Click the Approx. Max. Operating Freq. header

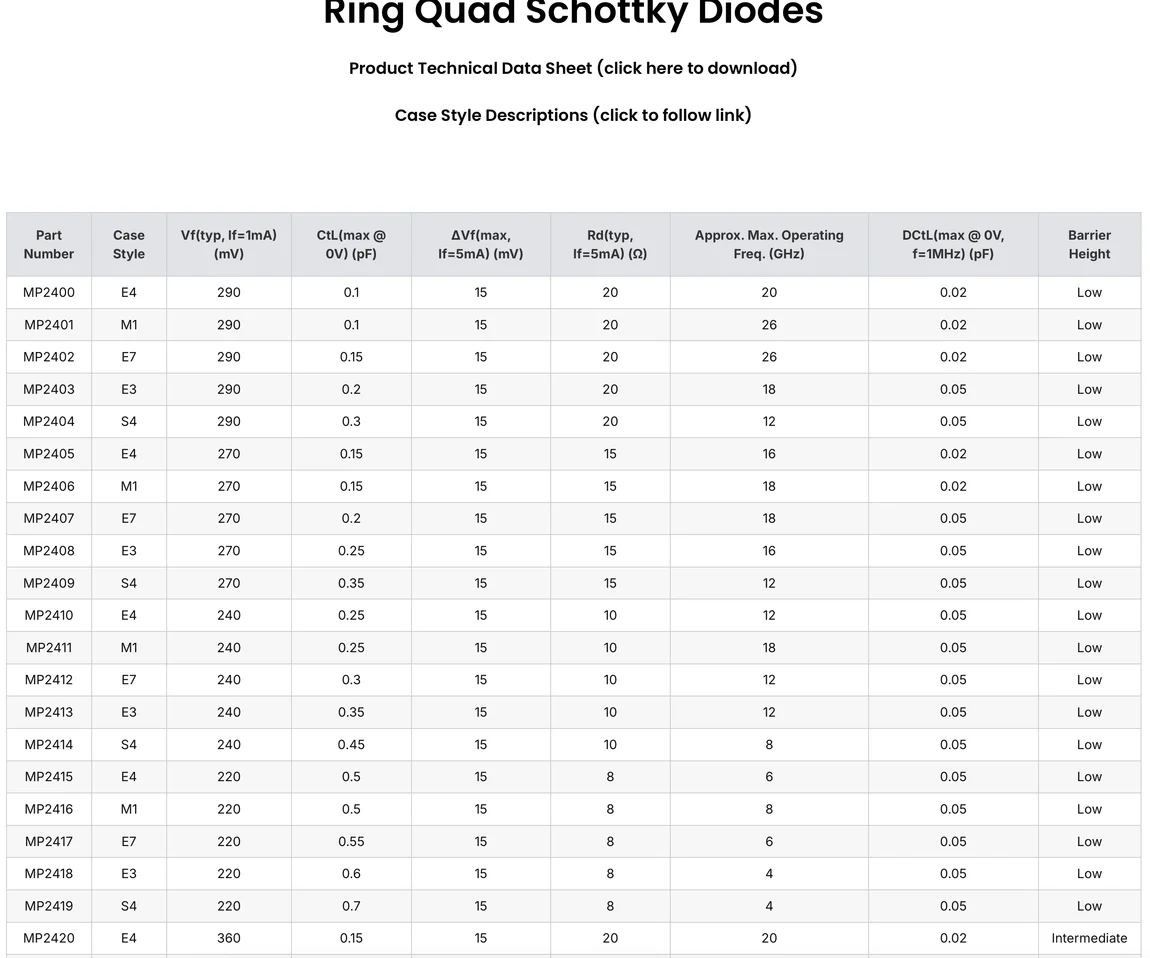click(769, 244)
